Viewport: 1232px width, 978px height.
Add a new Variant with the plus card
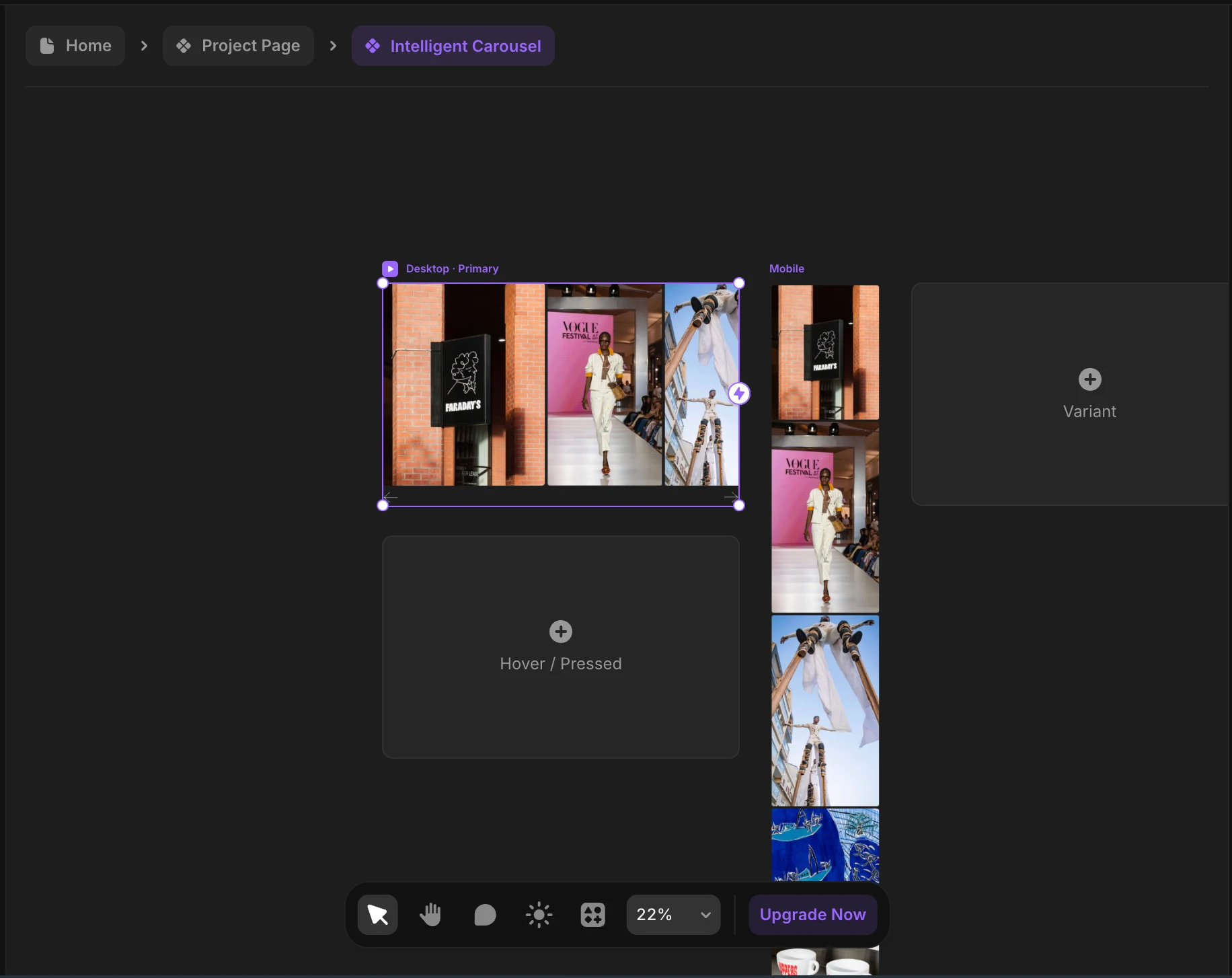1071,394
